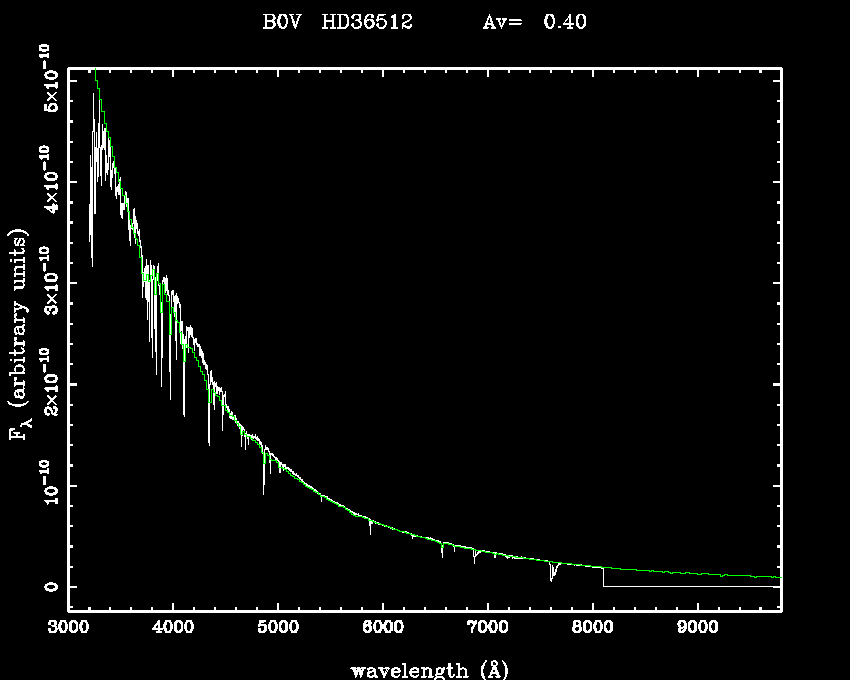Viewport: 850px width, 680px height.
Task: Click the deep absorption line near 4861 Å
Action: pos(264,480)
